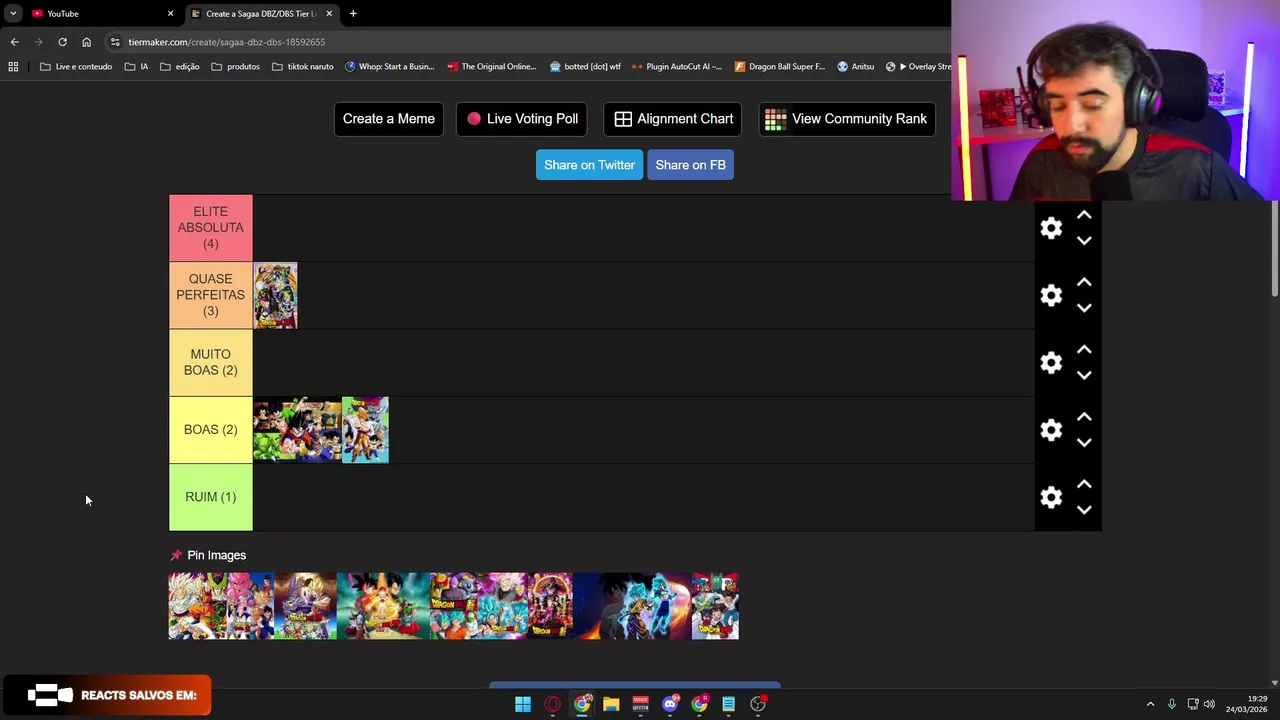1280x720 pixels.
Task: Select the narrow blue poster in BOAS row
Action: 365,430
